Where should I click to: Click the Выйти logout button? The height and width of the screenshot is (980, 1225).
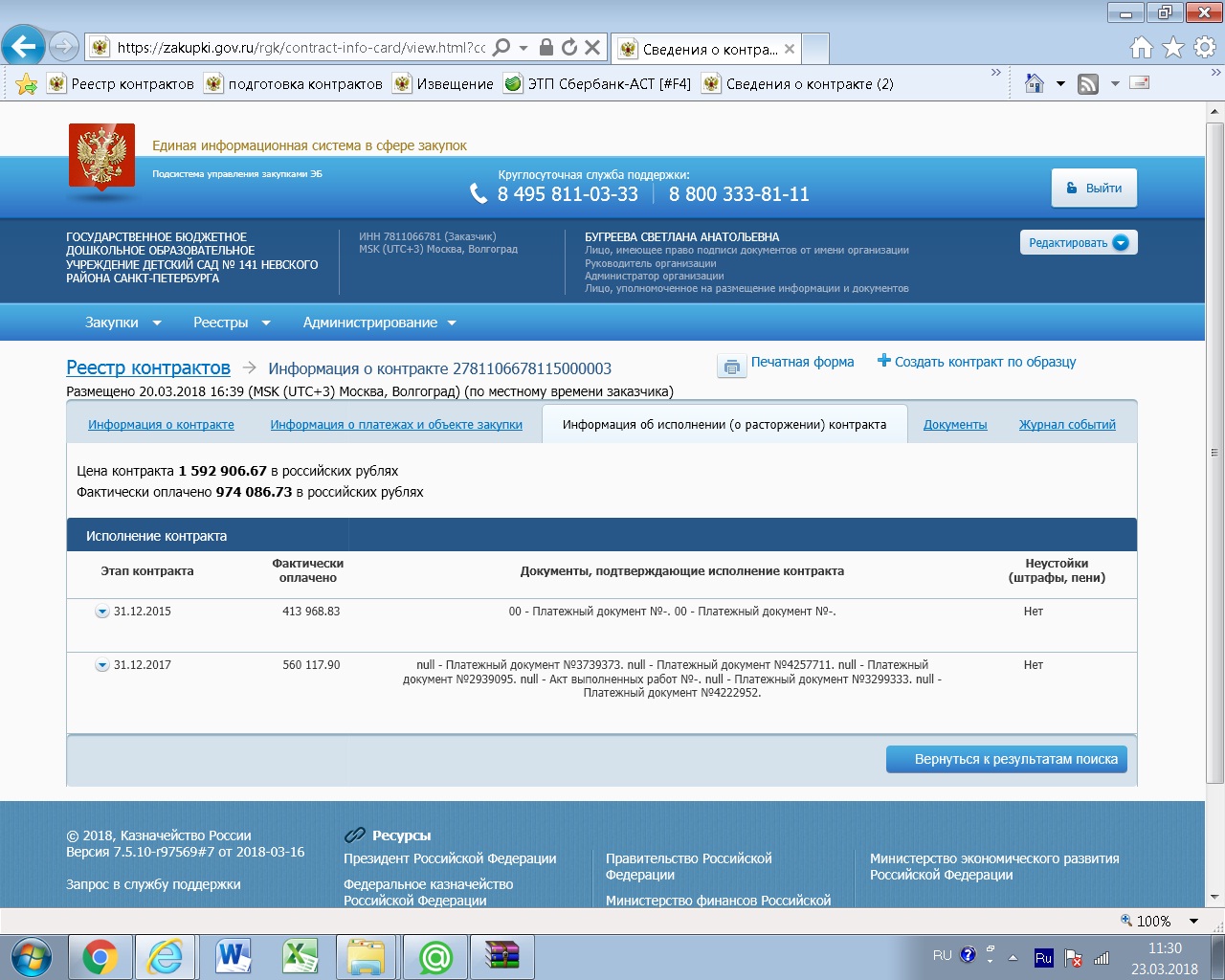coord(1095,188)
